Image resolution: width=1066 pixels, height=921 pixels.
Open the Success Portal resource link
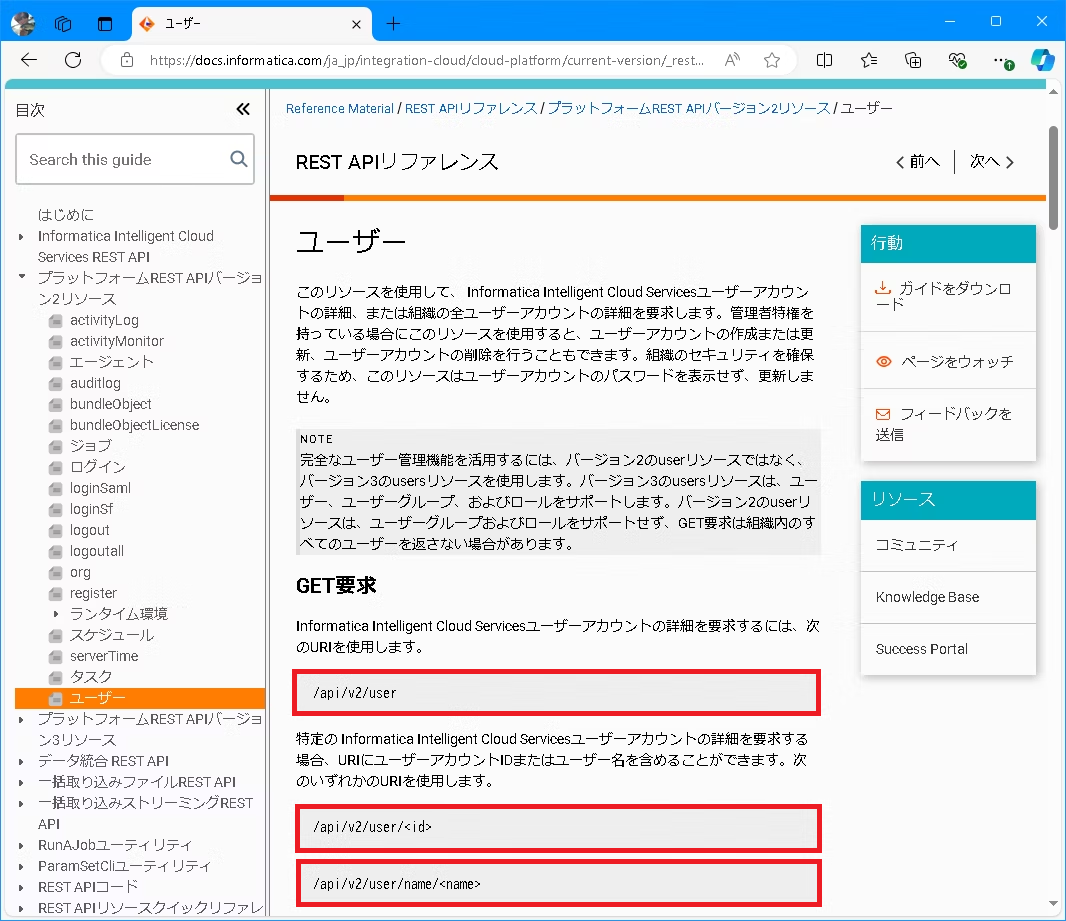[x=921, y=649]
